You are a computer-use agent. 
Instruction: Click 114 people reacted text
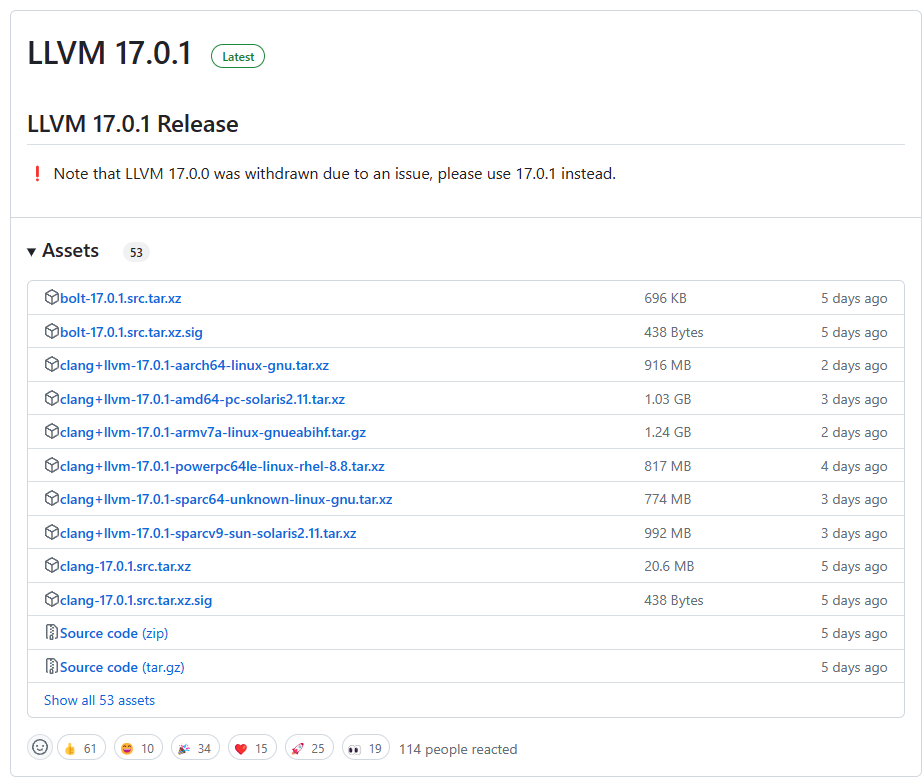pos(458,749)
